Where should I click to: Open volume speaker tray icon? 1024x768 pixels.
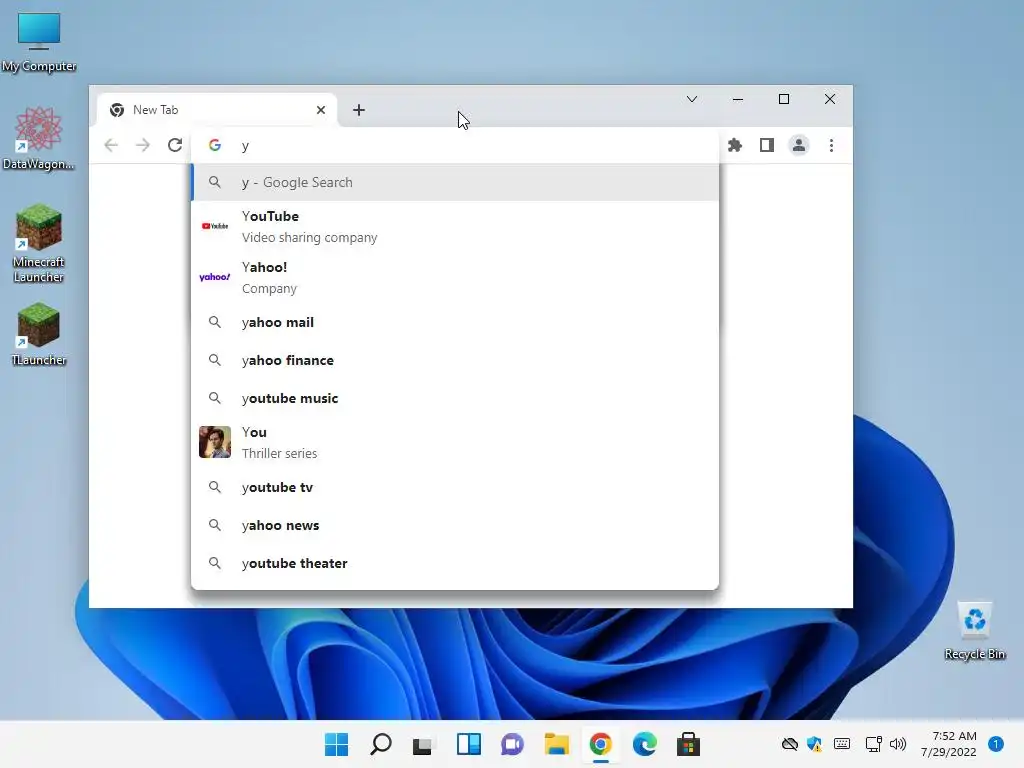tap(898, 744)
